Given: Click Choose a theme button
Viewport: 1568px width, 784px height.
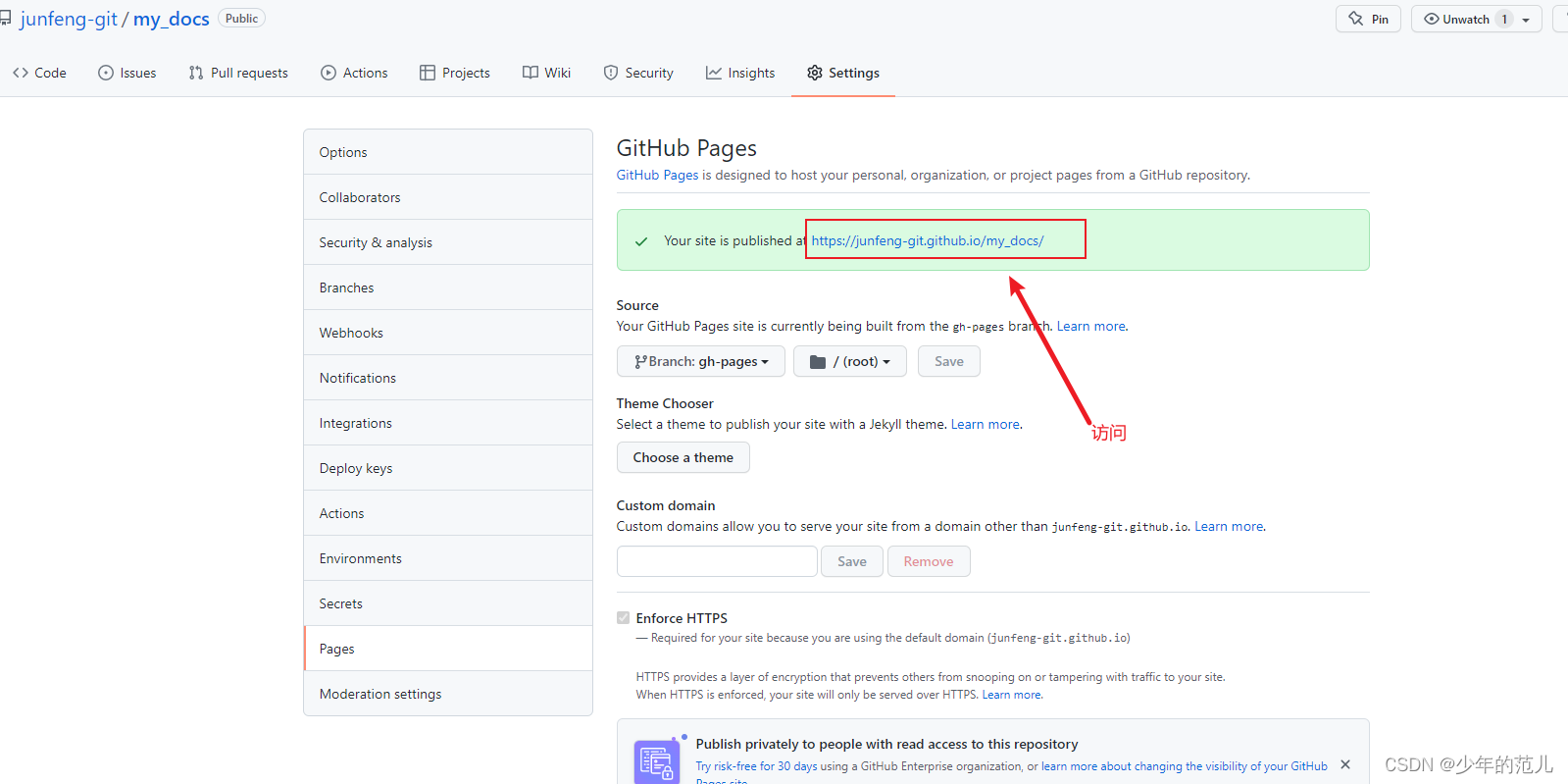Looking at the screenshot, I should (683, 457).
